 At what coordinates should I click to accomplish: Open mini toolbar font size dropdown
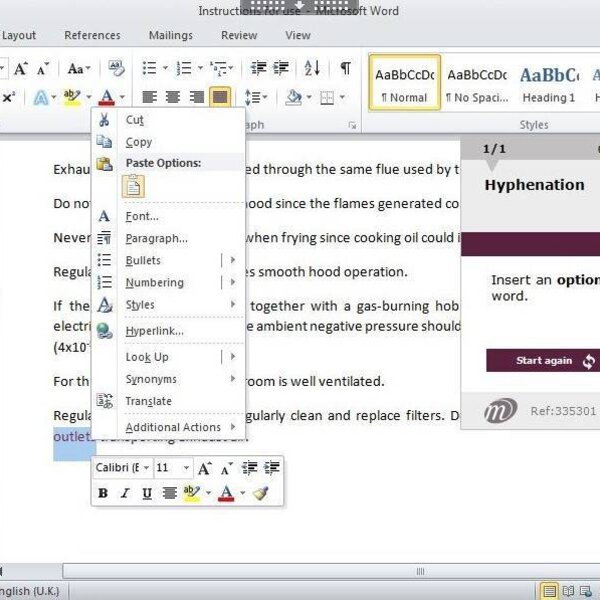pos(186,468)
